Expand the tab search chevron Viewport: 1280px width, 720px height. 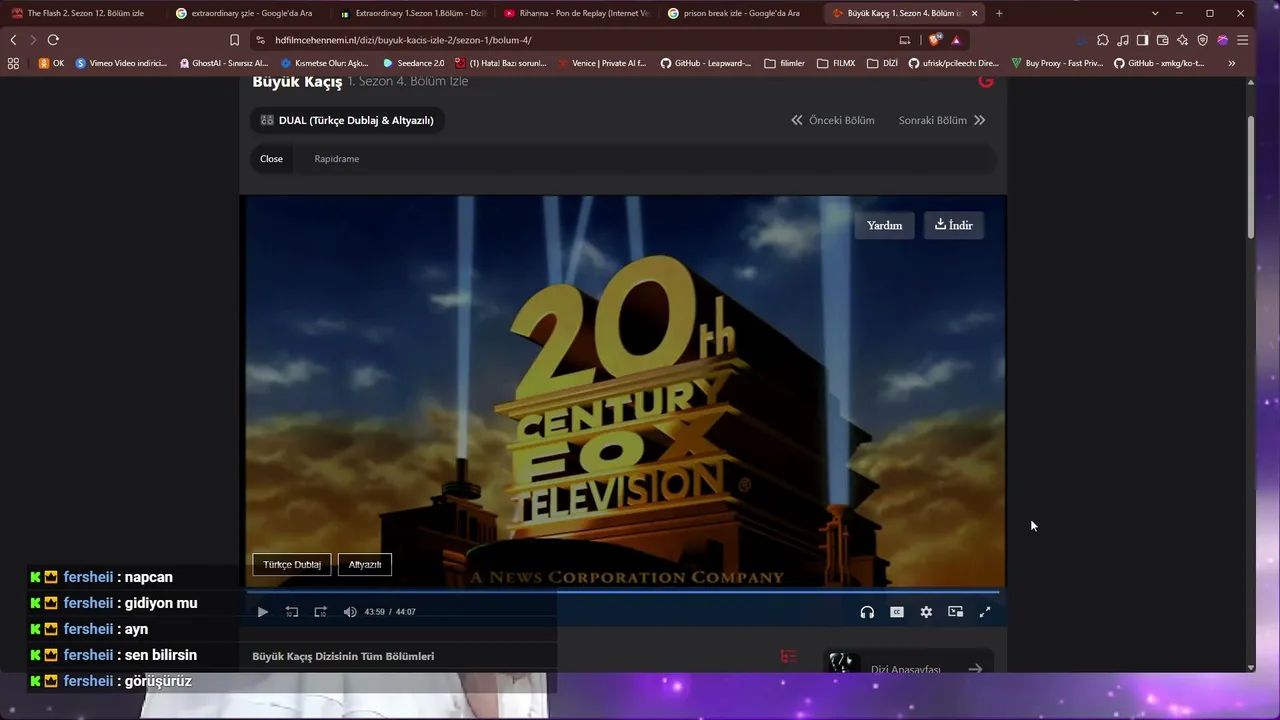point(1155,13)
